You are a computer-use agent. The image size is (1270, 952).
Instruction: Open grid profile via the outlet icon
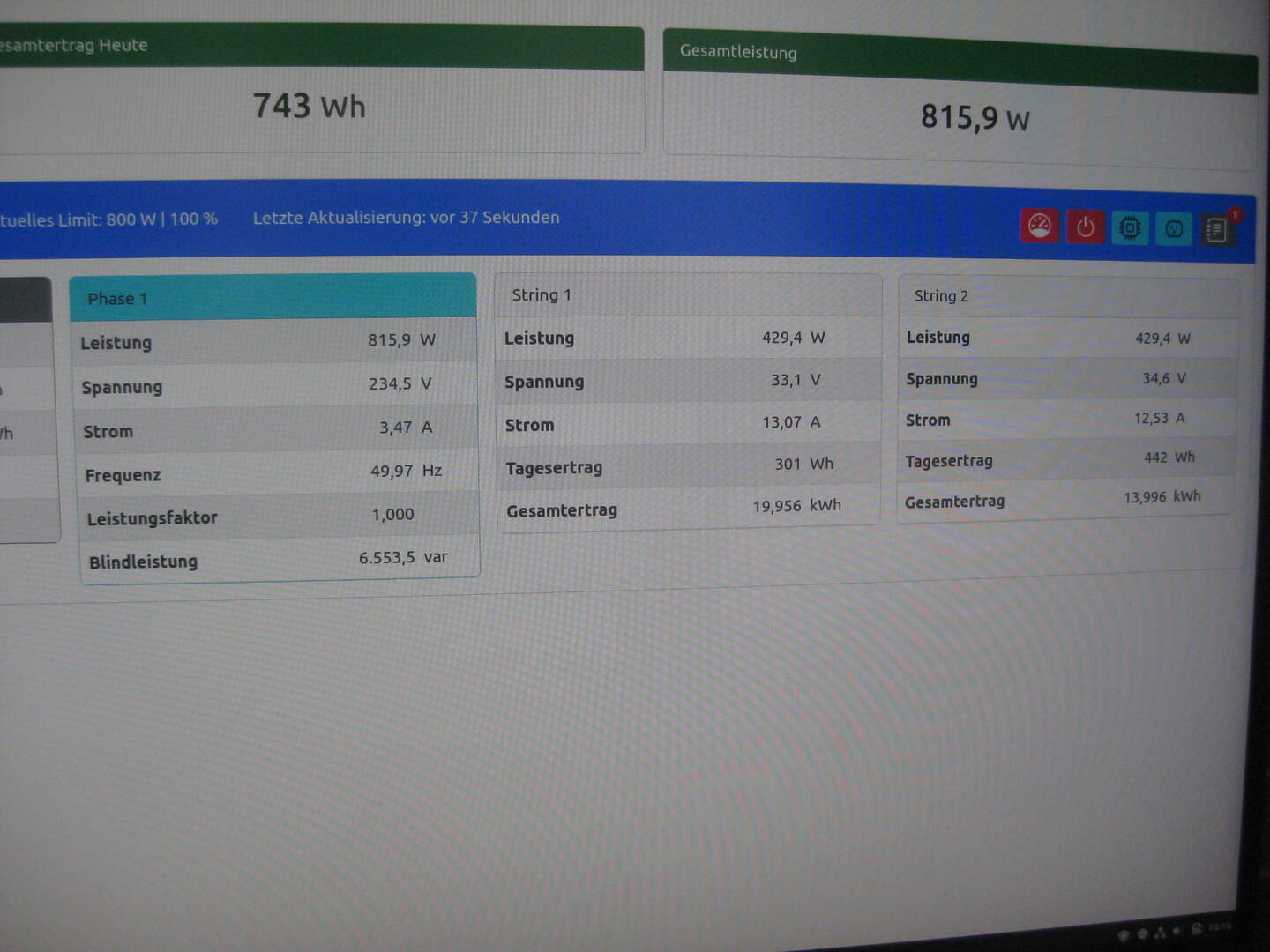[x=1174, y=229]
